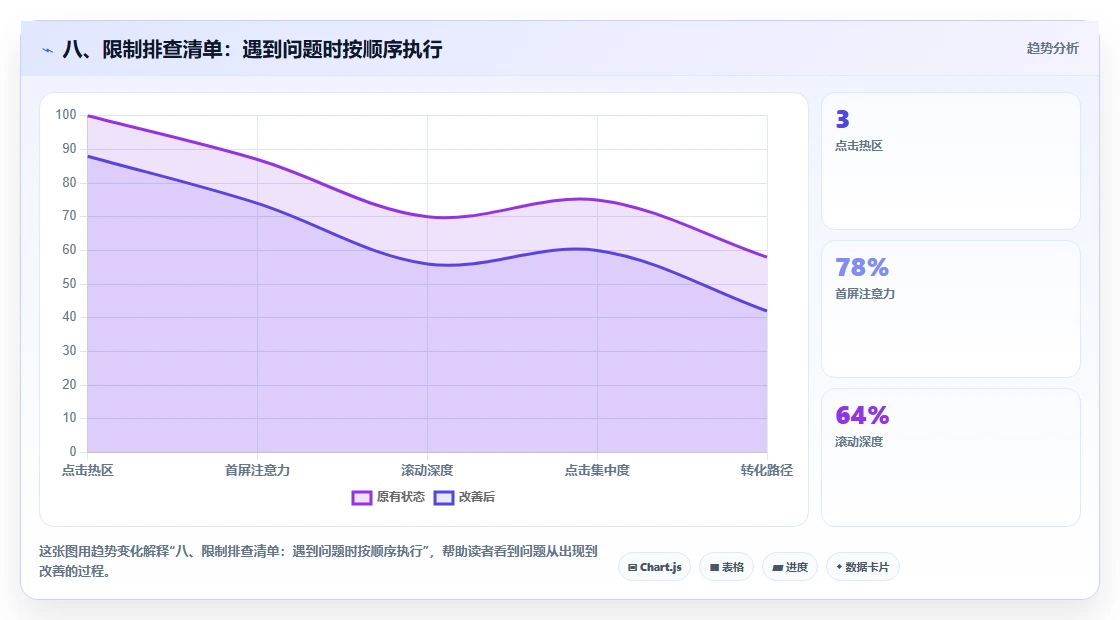The height and width of the screenshot is (620, 1120).
Task: Click the 转化路径 x-axis label
Action: click(766, 470)
